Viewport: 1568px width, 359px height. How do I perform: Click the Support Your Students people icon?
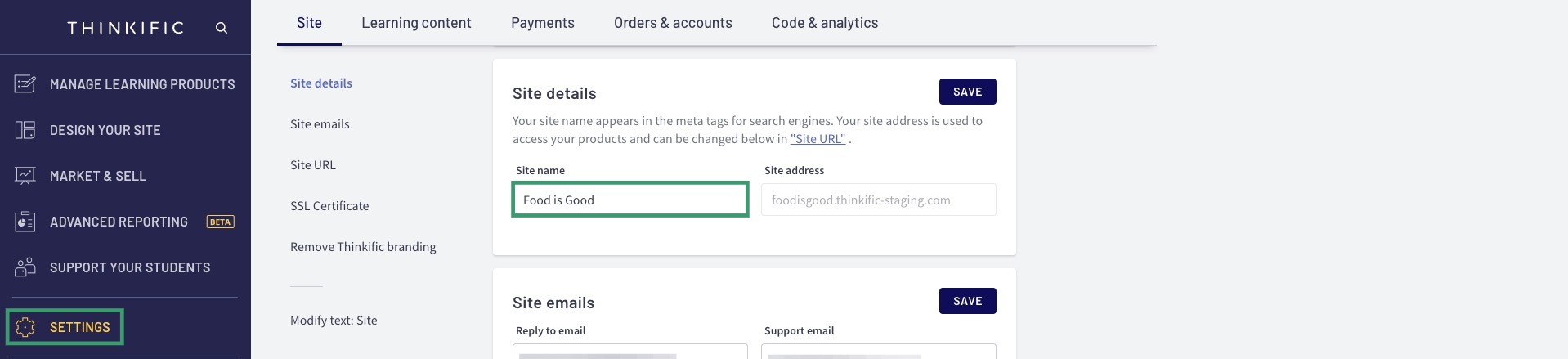click(25, 267)
